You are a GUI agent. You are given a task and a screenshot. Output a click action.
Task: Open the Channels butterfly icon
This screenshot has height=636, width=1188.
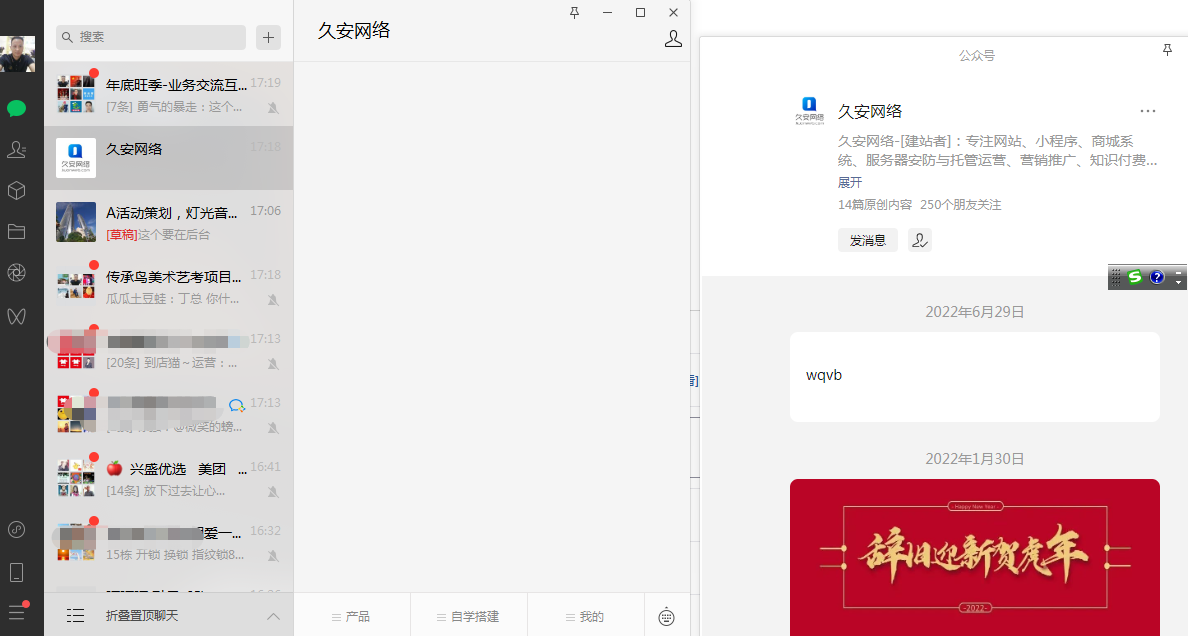pyautogui.click(x=17, y=316)
